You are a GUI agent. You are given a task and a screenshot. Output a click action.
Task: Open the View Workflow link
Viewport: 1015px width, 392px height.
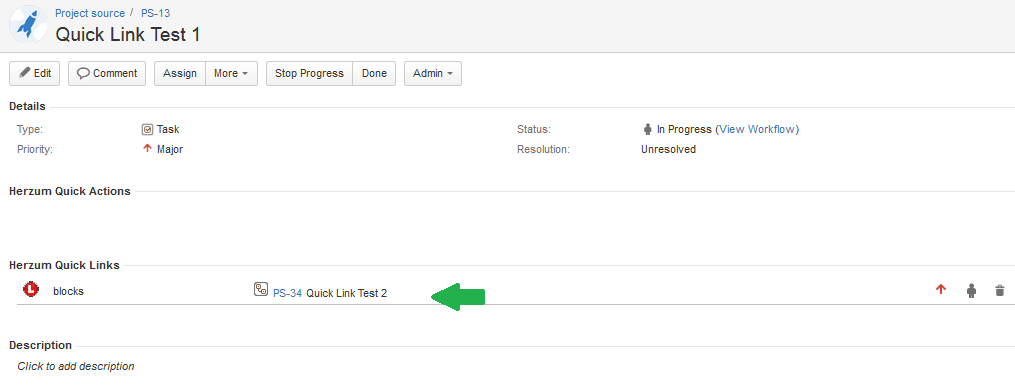coord(757,129)
